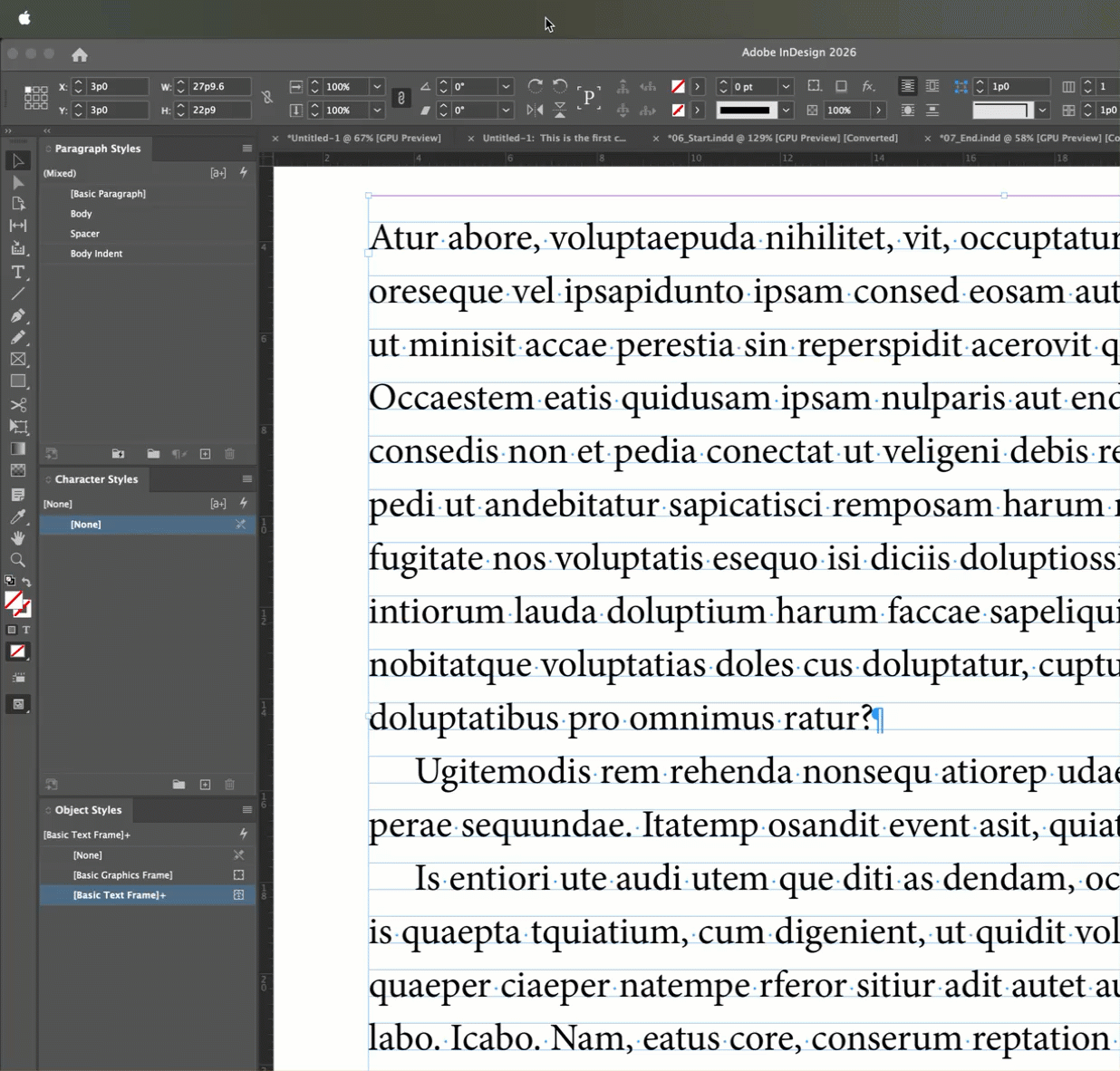1120x1071 pixels.
Task: Select the Gradient Swatch tool
Action: pos(18,449)
